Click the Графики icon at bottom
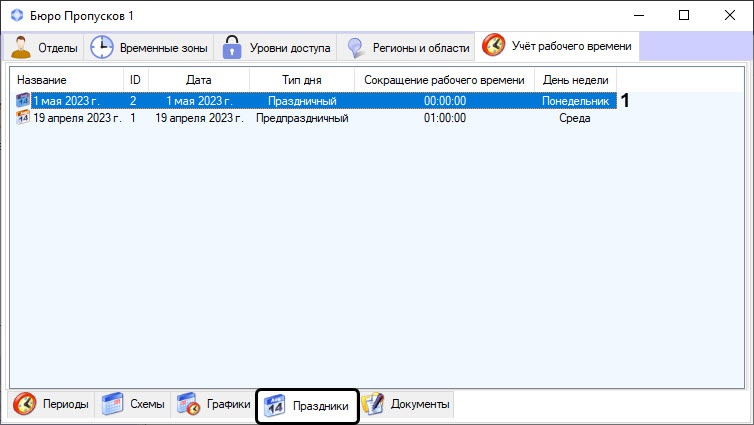This screenshot has width=754, height=425. point(189,404)
